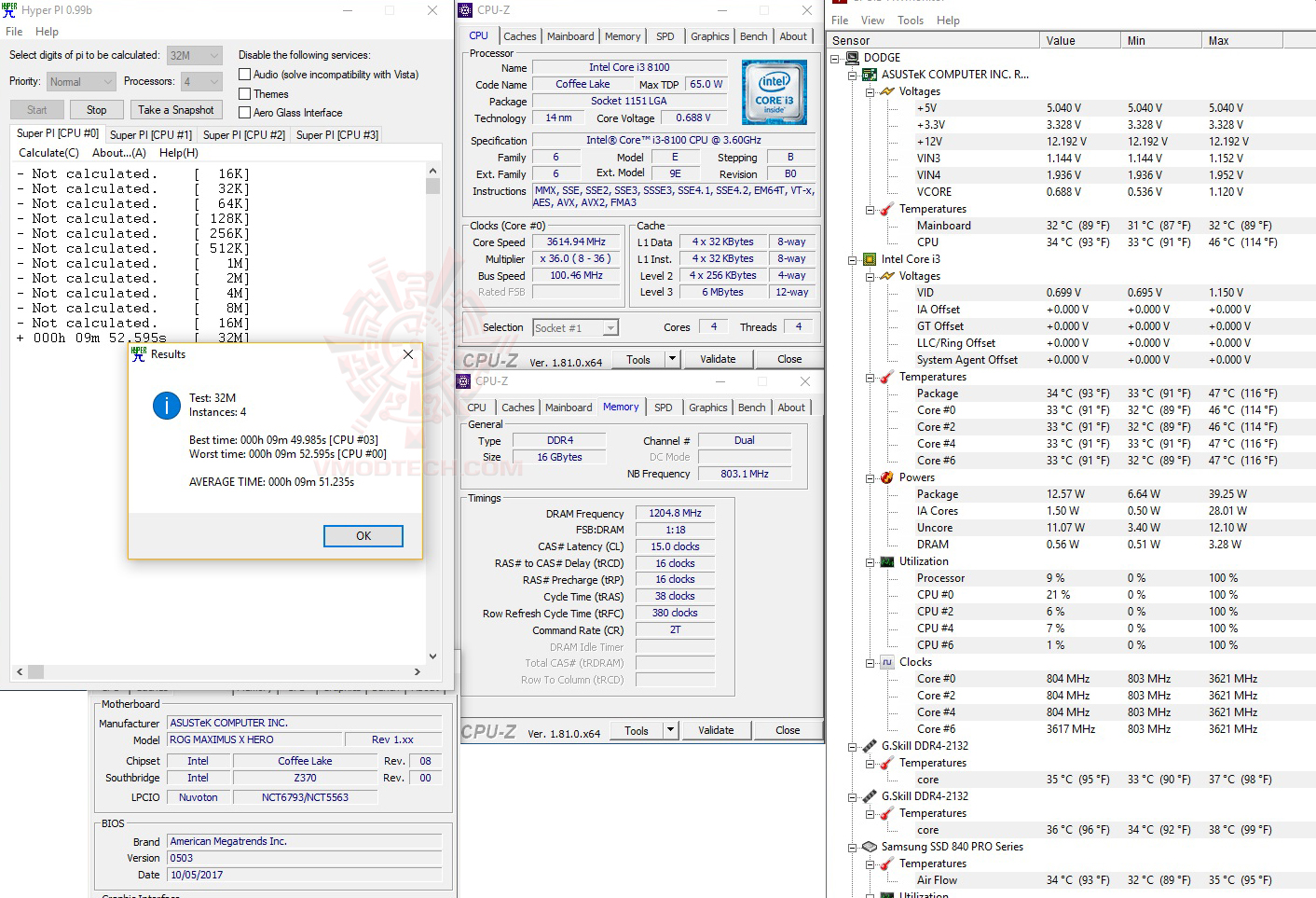Click the Voltages lightning icon under ASUSTeK
This screenshot has width=1316, height=898.
[887, 91]
